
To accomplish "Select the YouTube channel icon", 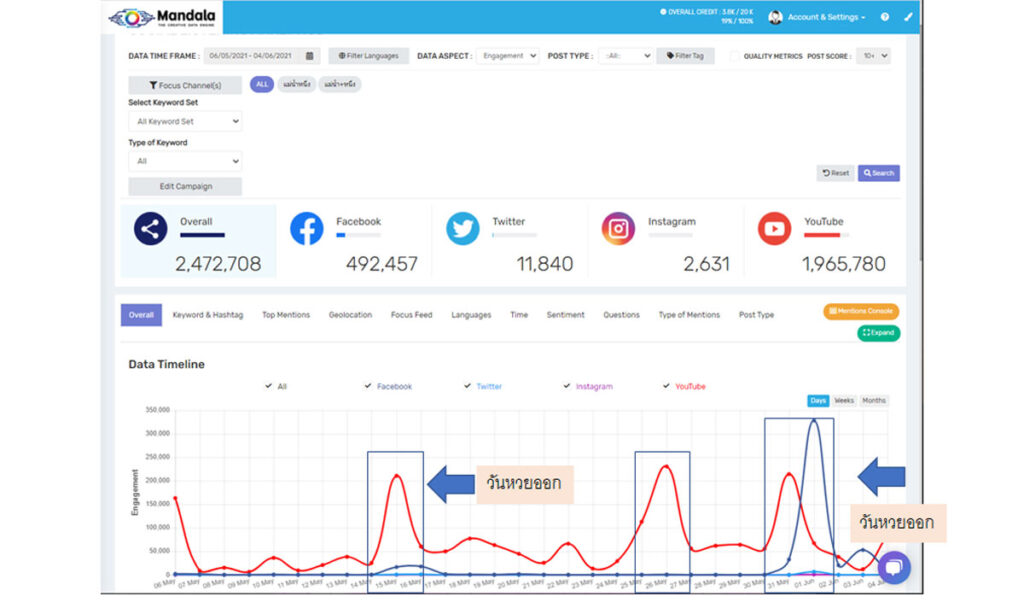I will (774, 229).
